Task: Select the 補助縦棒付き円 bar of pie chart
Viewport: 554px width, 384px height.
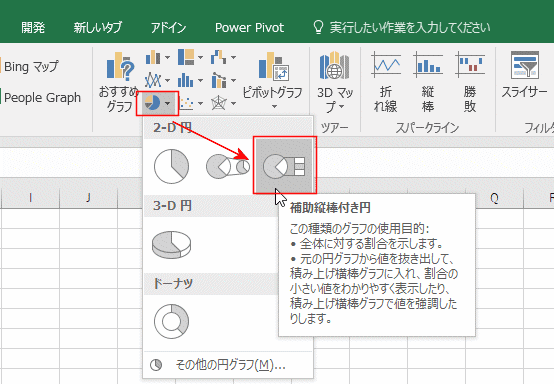Action: pos(284,165)
